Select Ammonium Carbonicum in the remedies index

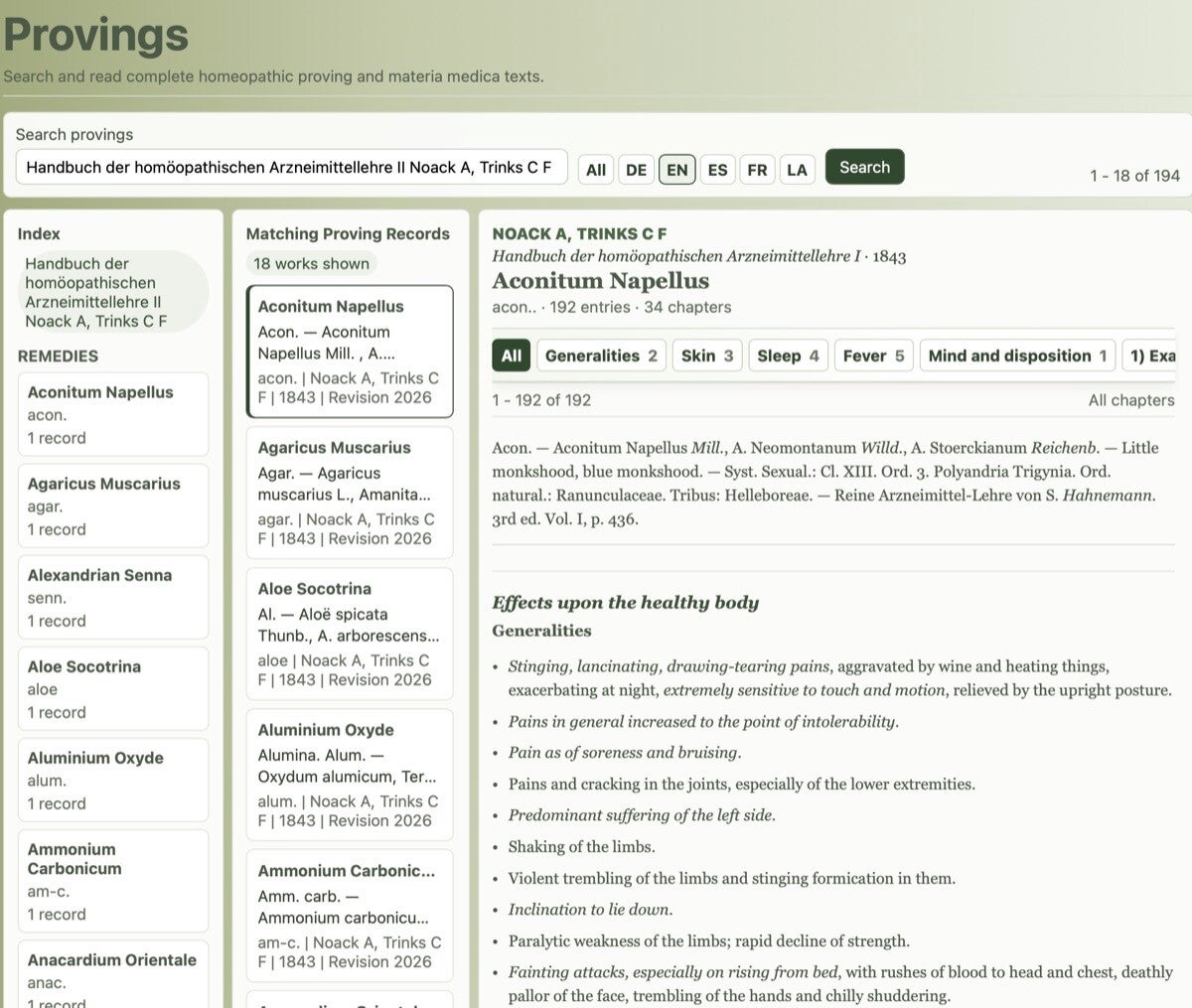click(x=113, y=881)
